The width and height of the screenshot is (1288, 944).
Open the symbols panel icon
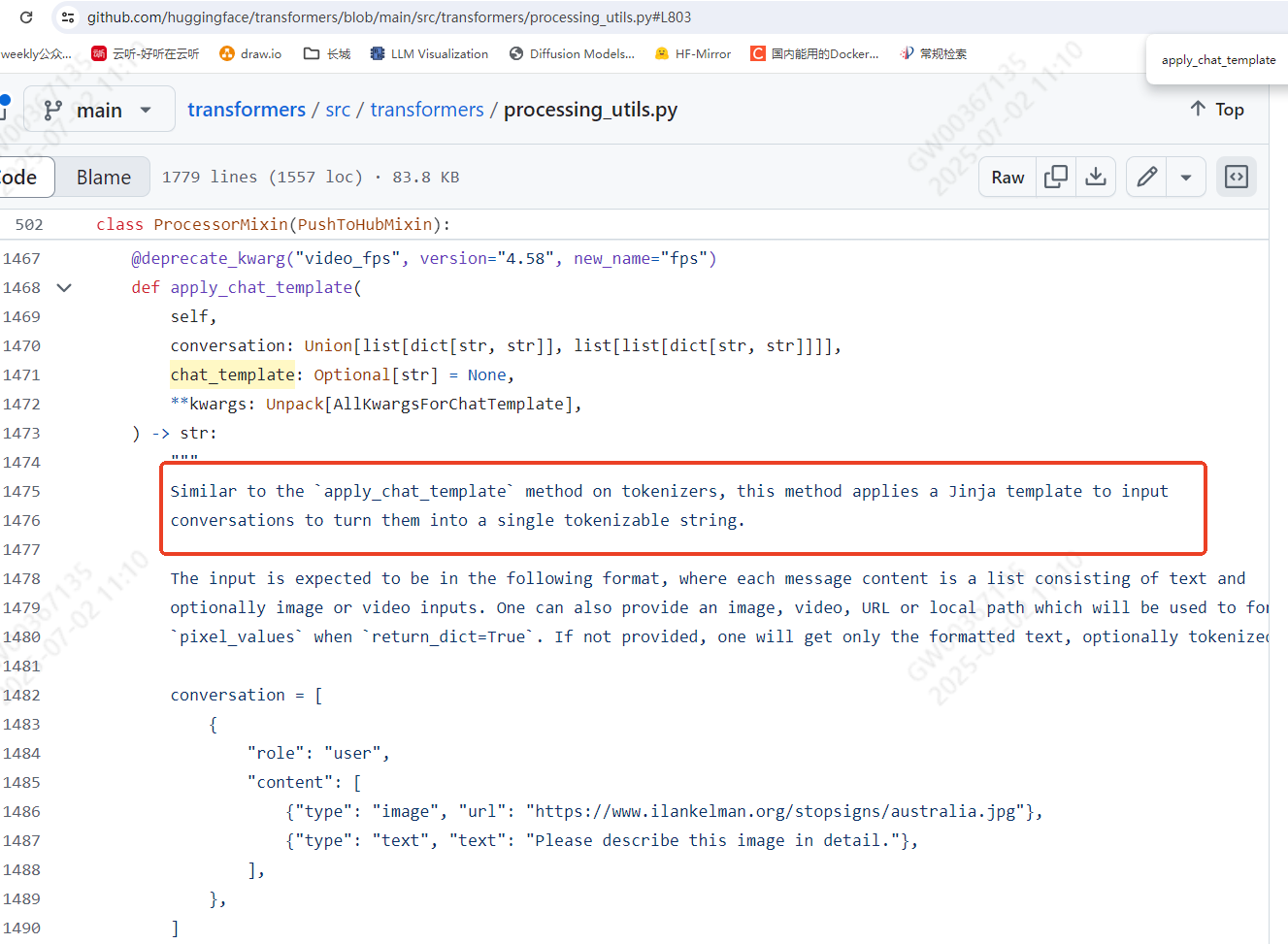click(x=1237, y=177)
